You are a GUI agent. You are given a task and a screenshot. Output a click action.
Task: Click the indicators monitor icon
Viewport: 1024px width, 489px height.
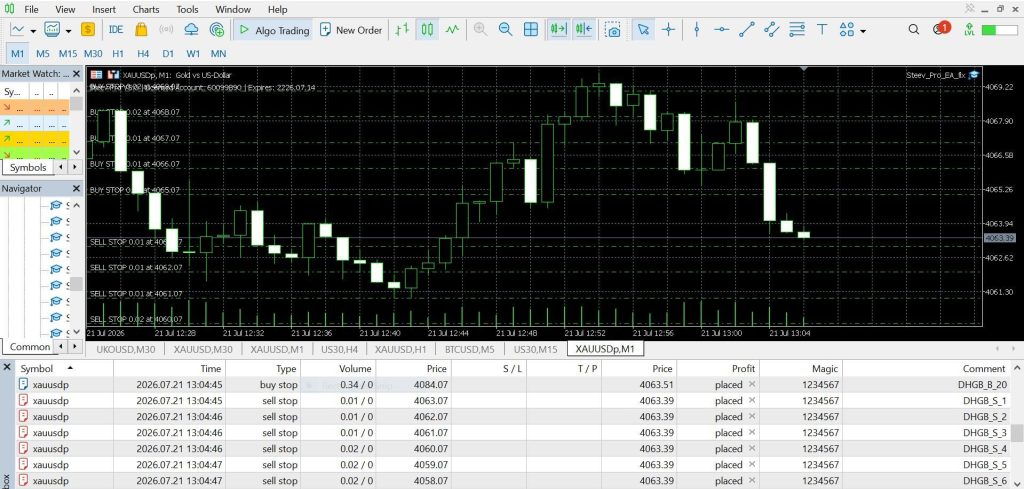click(x=52, y=29)
